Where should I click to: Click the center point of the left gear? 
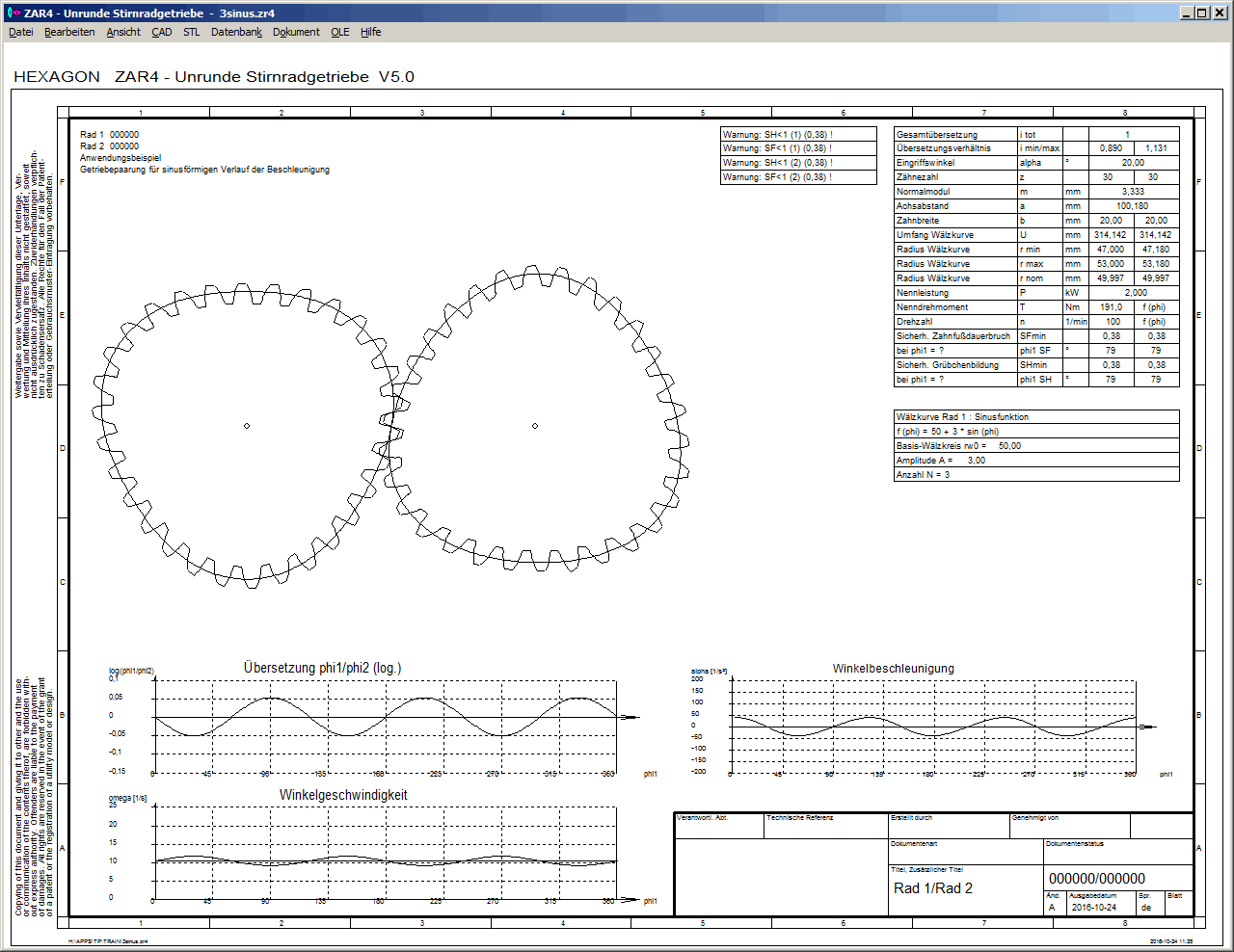point(247,426)
